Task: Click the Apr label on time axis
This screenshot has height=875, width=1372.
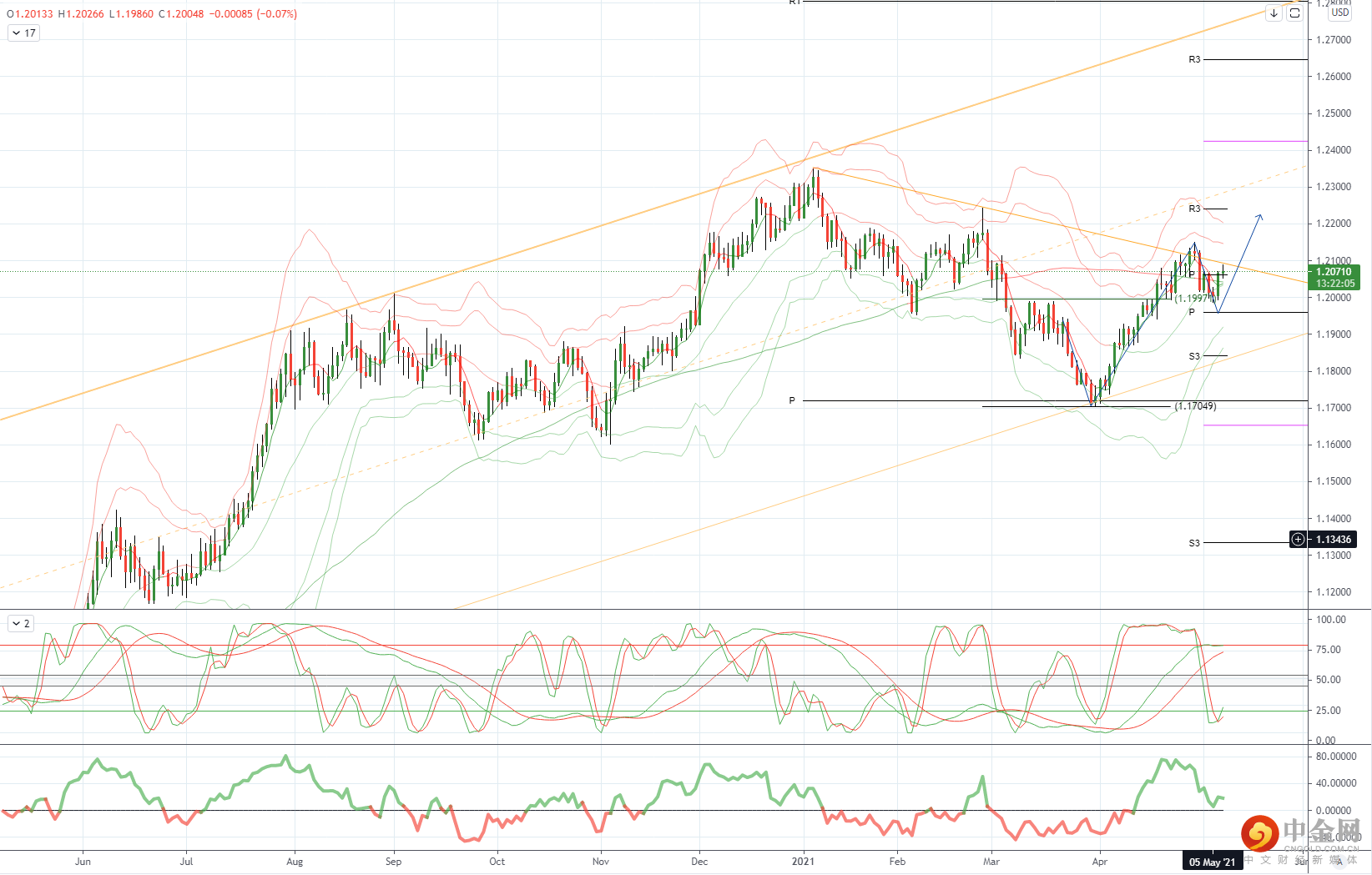Action: (1100, 862)
